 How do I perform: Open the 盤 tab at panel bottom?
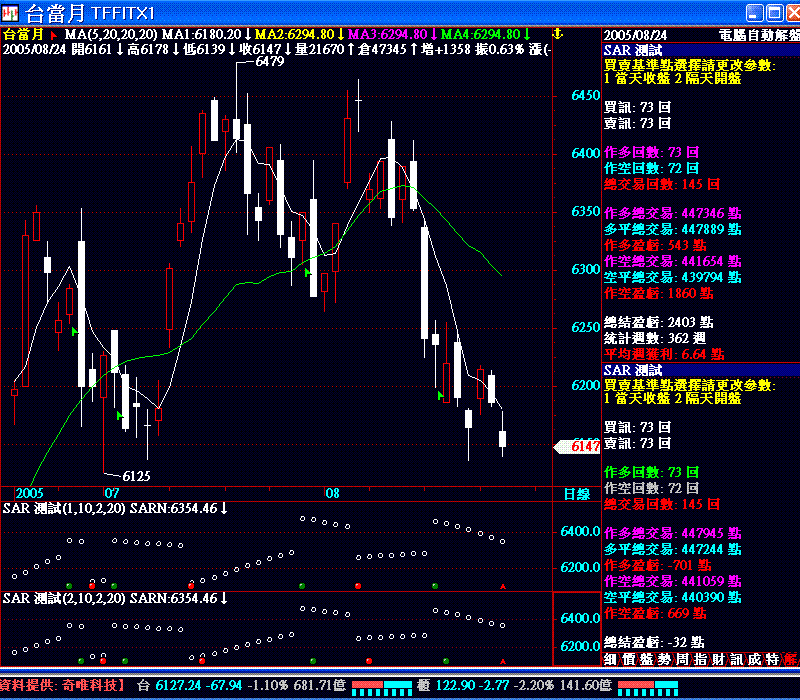click(x=646, y=659)
